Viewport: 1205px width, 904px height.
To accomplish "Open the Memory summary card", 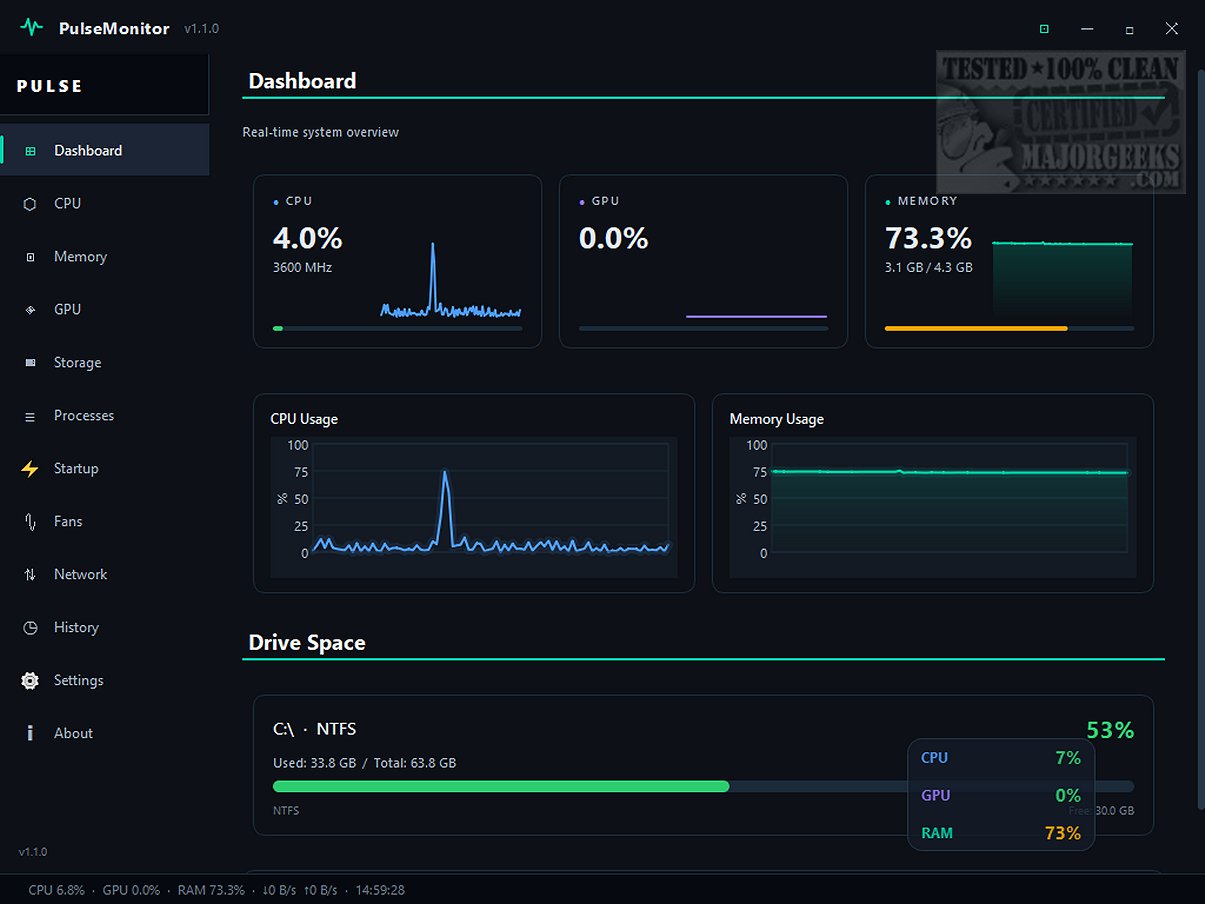I will point(1009,262).
